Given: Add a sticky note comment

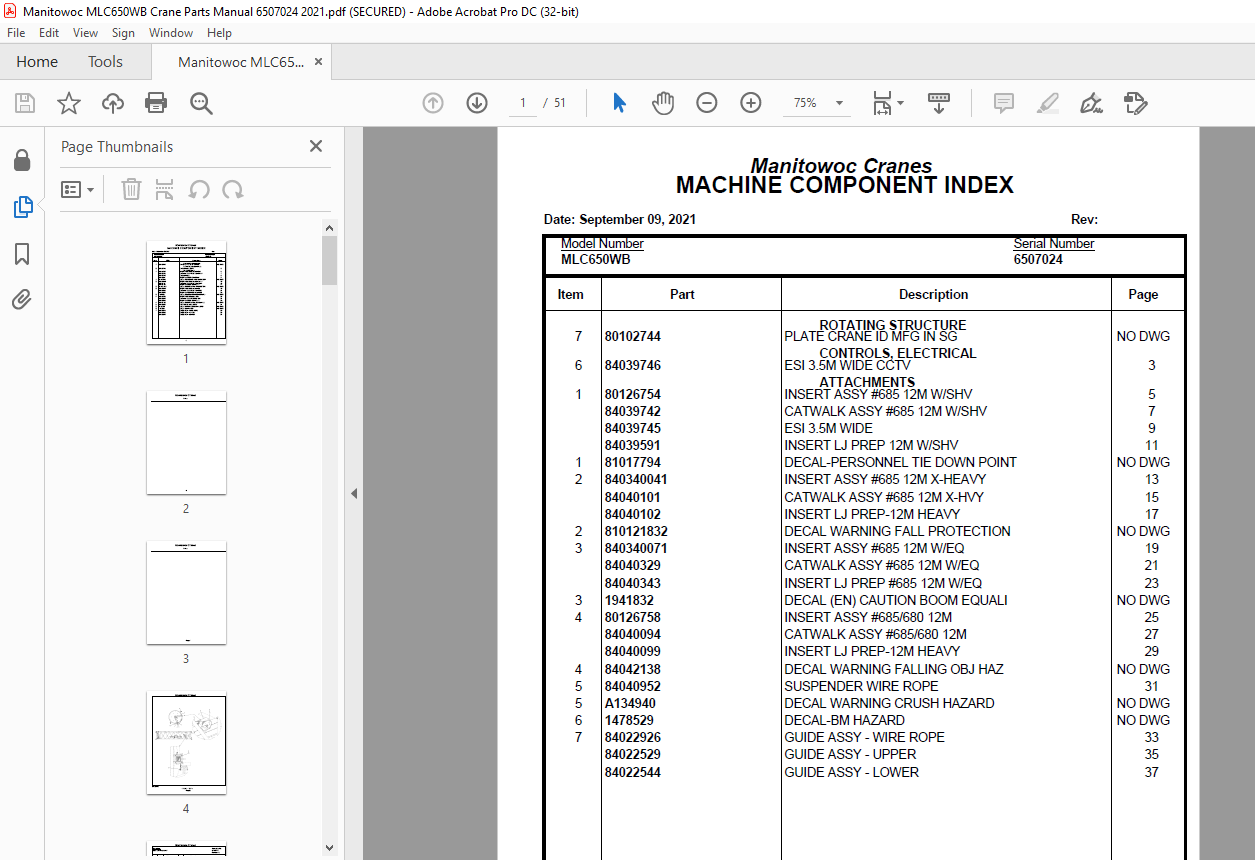Looking at the screenshot, I should [1003, 103].
